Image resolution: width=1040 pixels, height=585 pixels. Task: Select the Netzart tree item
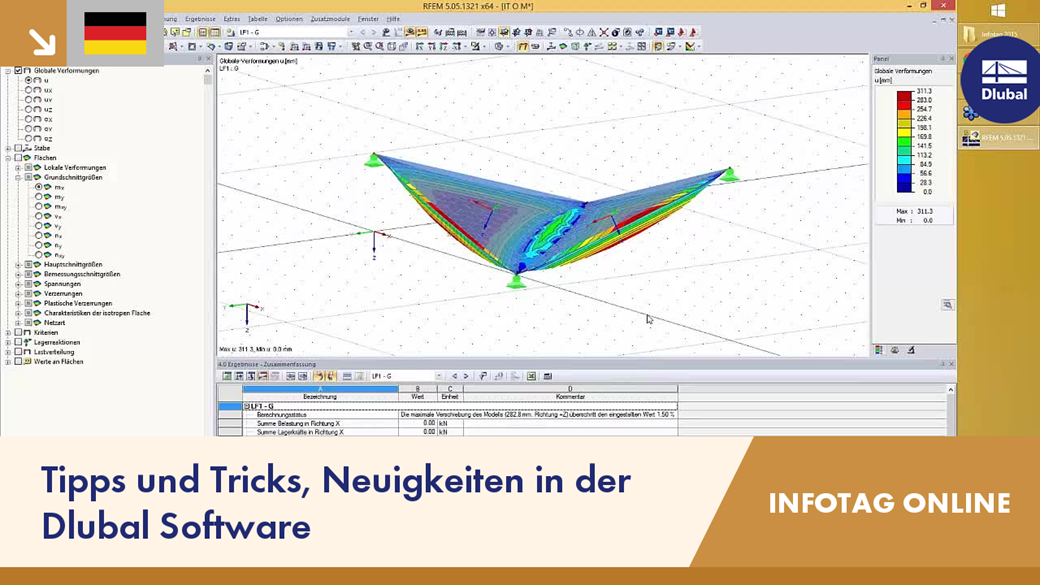coord(54,323)
